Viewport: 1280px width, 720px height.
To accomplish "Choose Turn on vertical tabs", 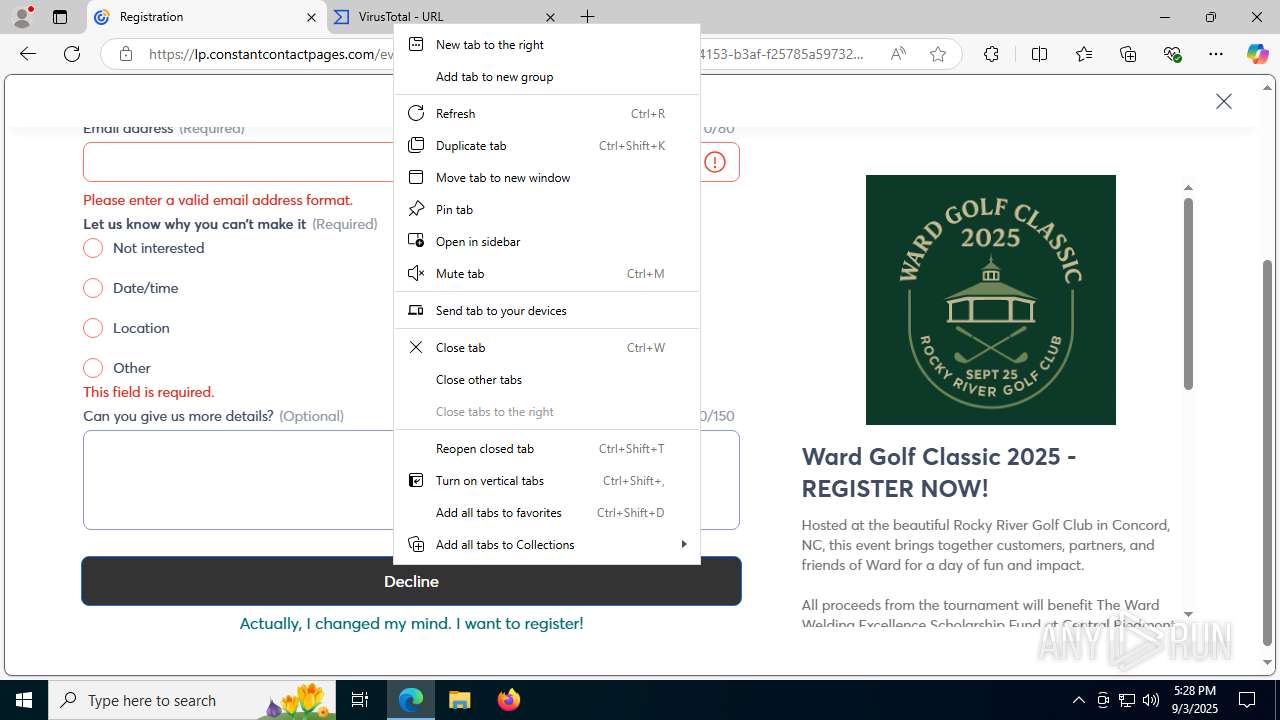I will (547, 481).
